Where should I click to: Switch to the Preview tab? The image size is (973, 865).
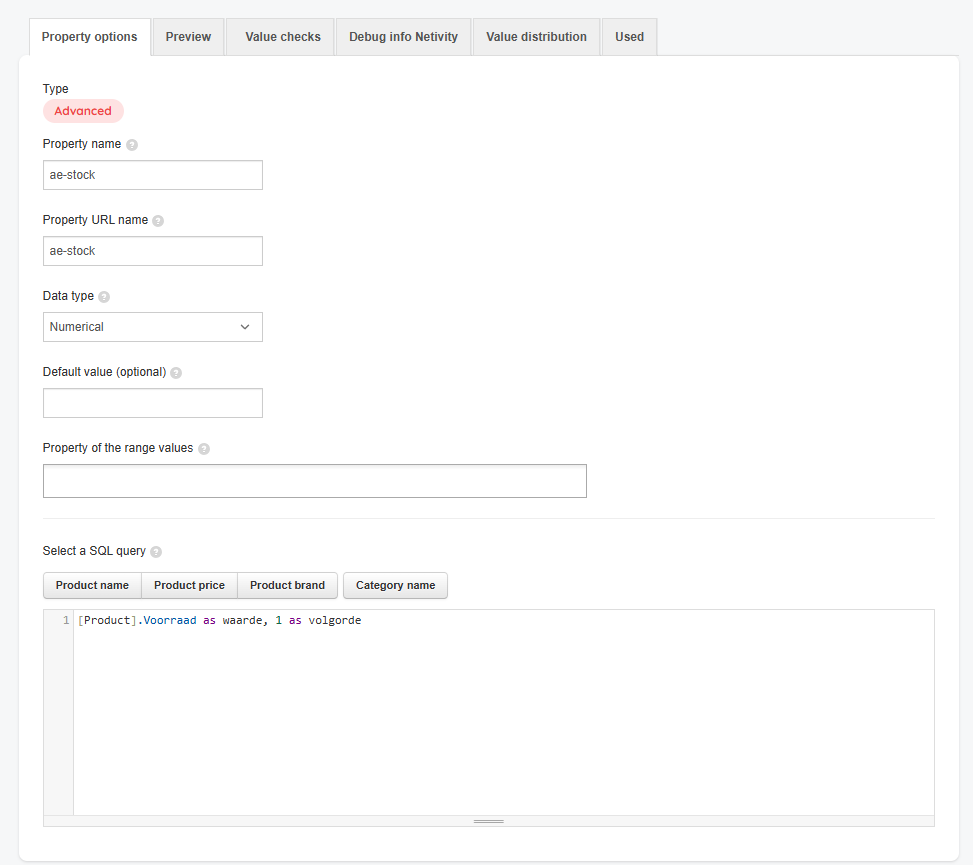(188, 37)
